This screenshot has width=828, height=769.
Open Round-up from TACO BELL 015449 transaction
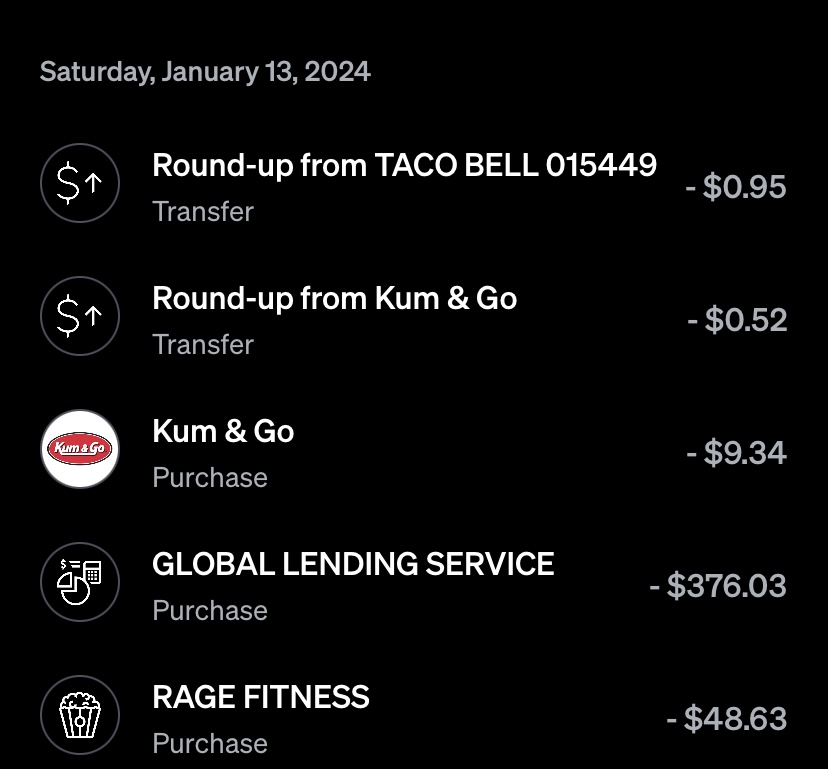[x=404, y=165]
